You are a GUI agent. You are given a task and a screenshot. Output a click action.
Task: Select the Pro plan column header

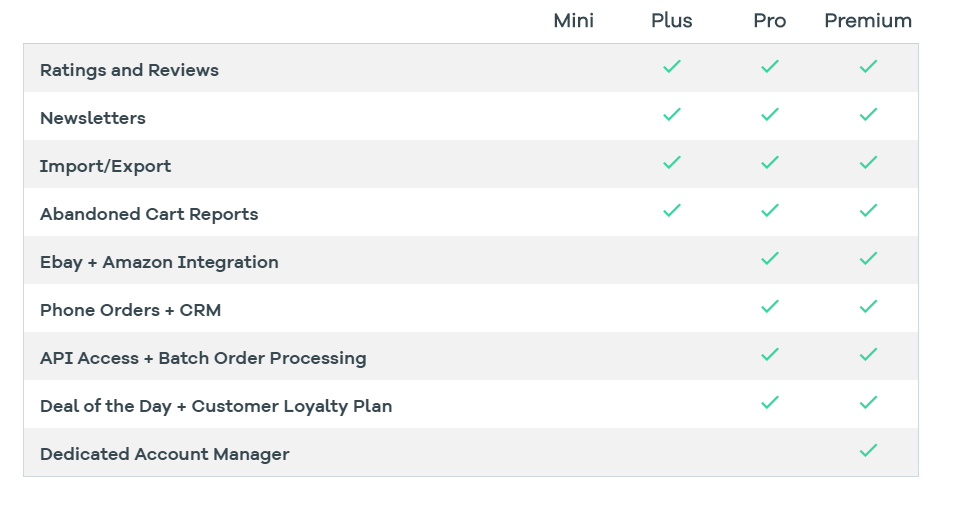tap(770, 21)
